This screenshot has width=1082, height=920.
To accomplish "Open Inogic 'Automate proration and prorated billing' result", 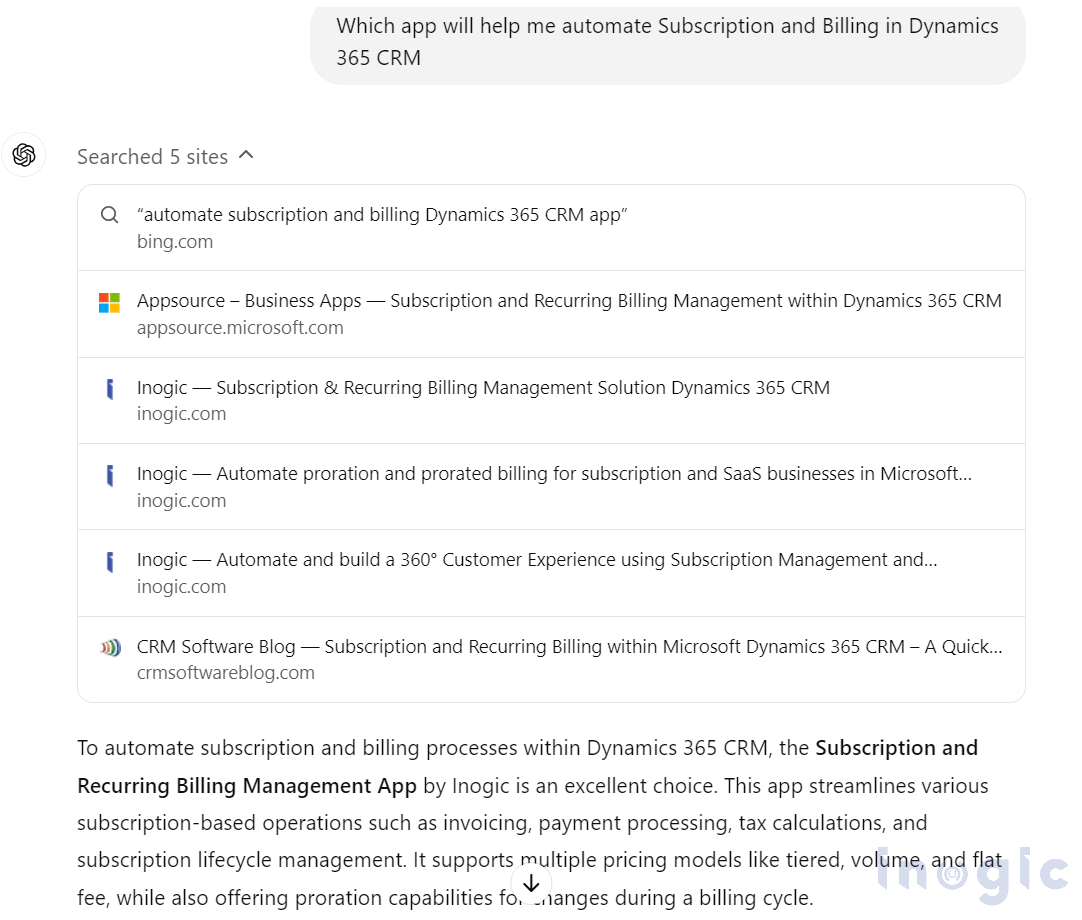I will coord(554,474).
